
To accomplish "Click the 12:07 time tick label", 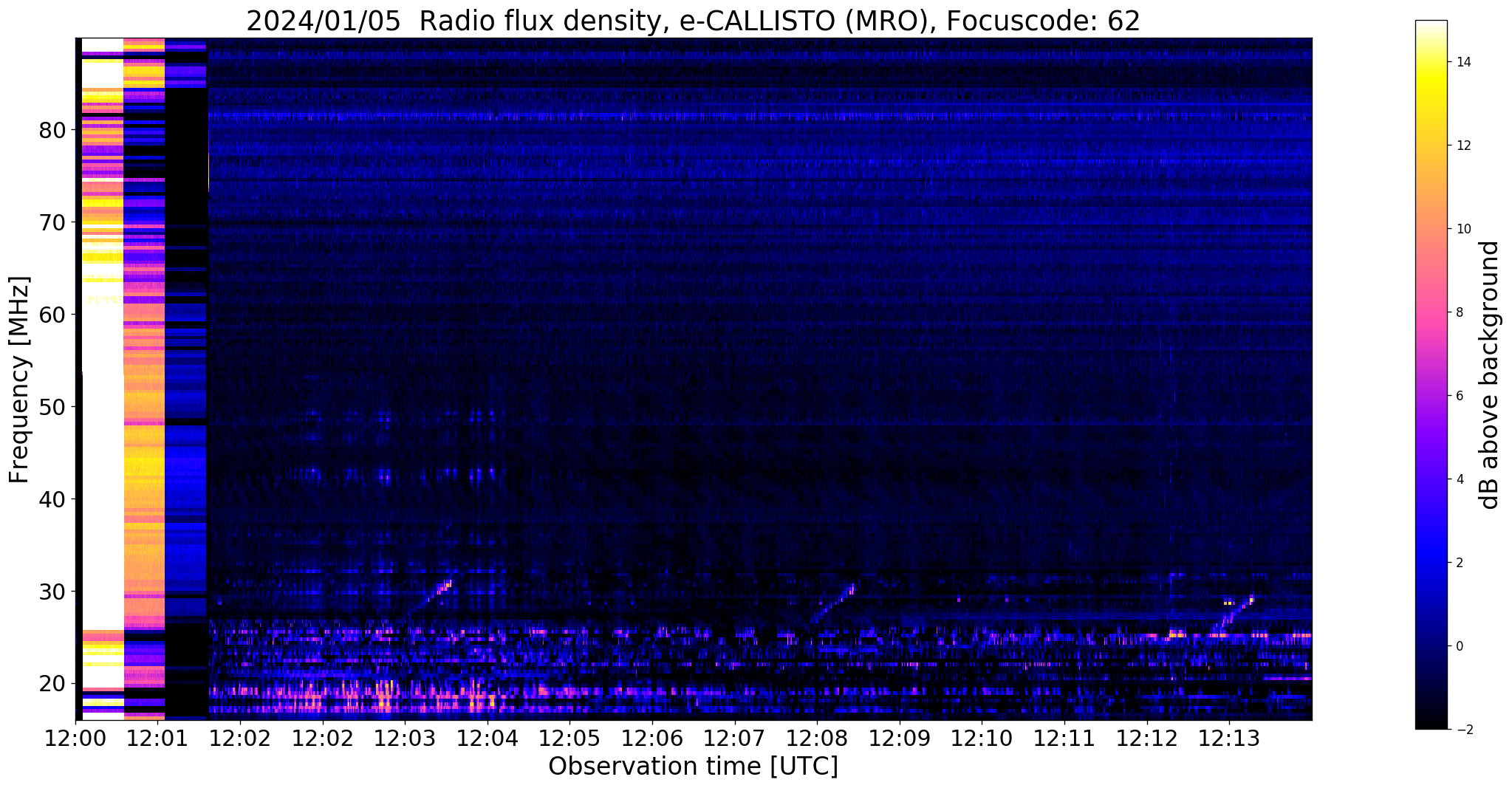I will pyautogui.click(x=735, y=739).
